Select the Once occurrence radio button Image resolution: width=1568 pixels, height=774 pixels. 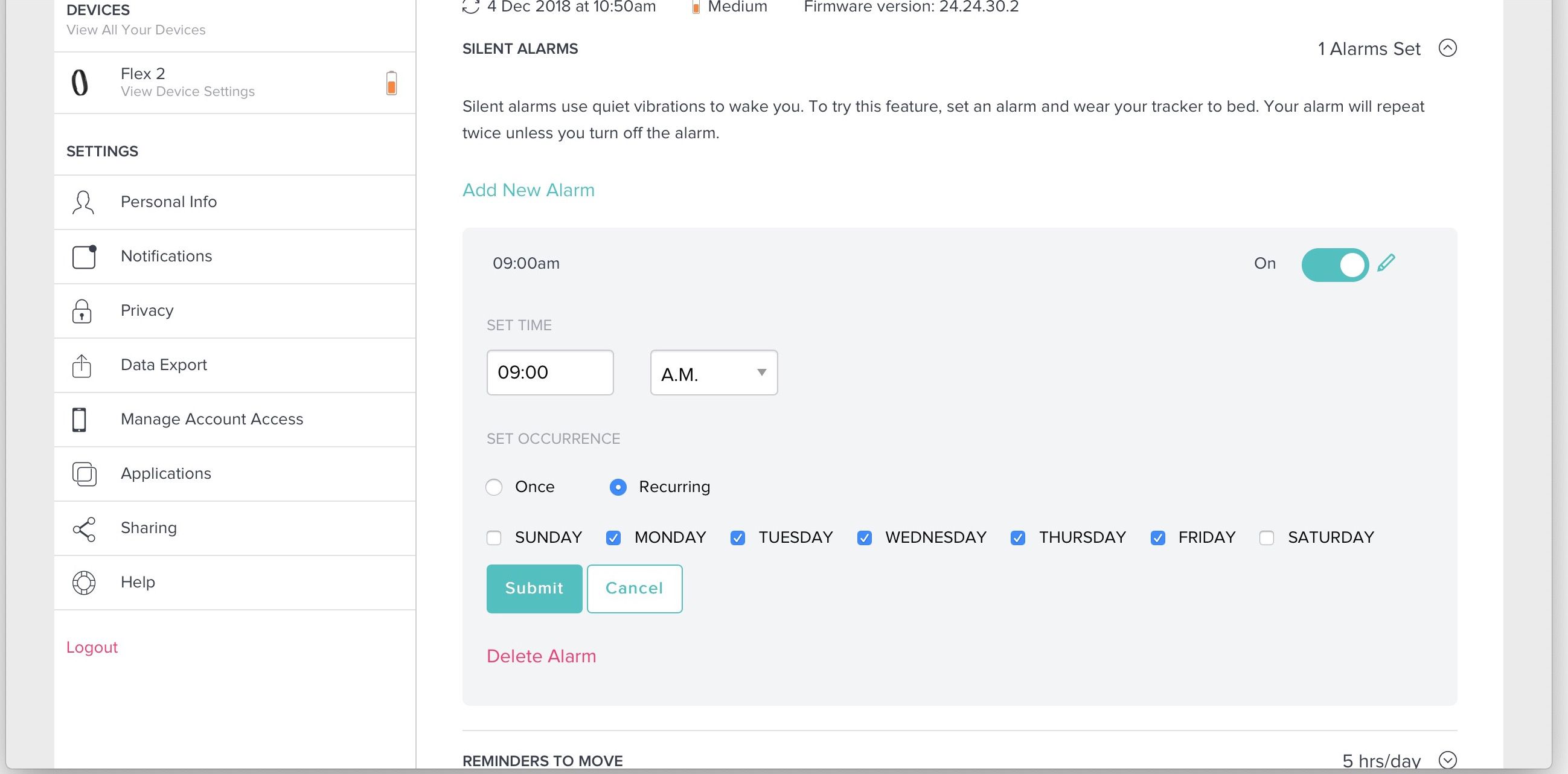click(x=494, y=487)
